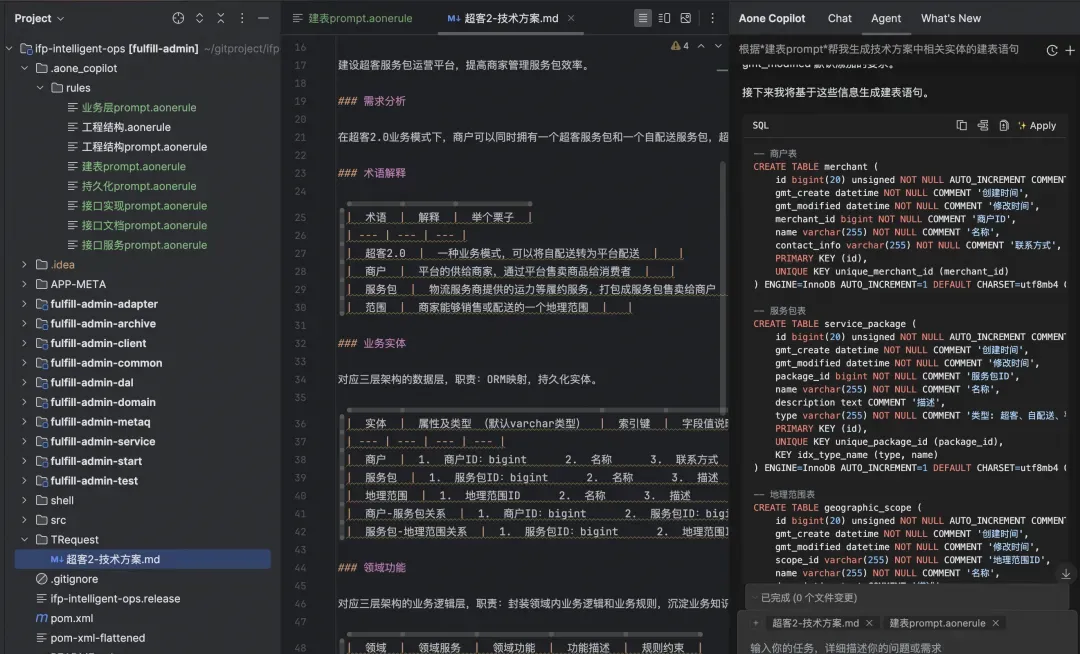The width and height of the screenshot is (1080, 654).
Task: Open pom-xml-flattened file
Action: click(97, 638)
